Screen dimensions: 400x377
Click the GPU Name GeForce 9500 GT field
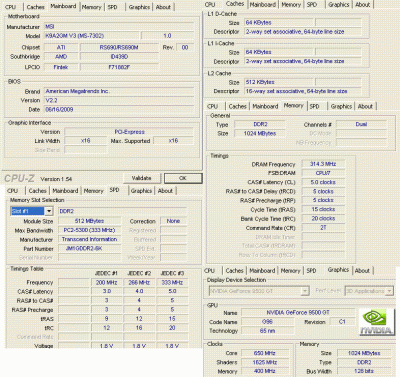(x=298, y=313)
